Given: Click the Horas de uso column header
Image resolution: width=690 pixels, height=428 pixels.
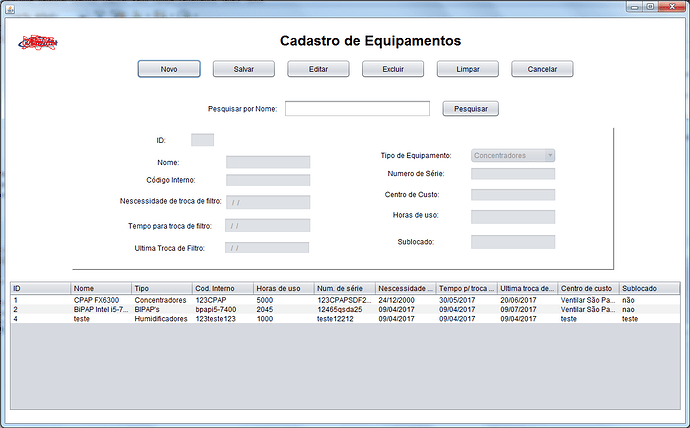Looking at the screenshot, I should point(283,288).
